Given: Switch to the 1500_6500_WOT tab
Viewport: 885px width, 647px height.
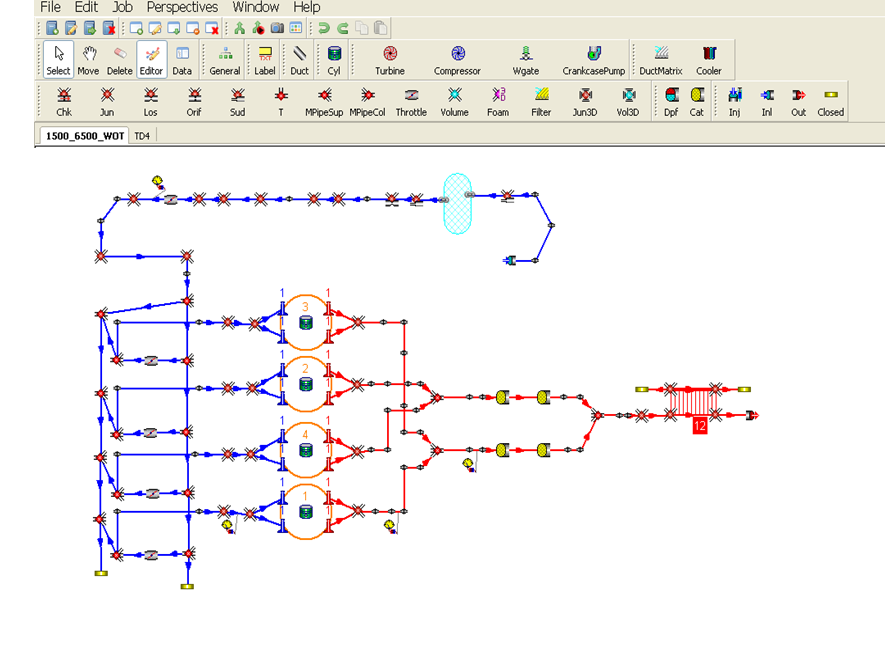Looking at the screenshot, I should 85,136.
